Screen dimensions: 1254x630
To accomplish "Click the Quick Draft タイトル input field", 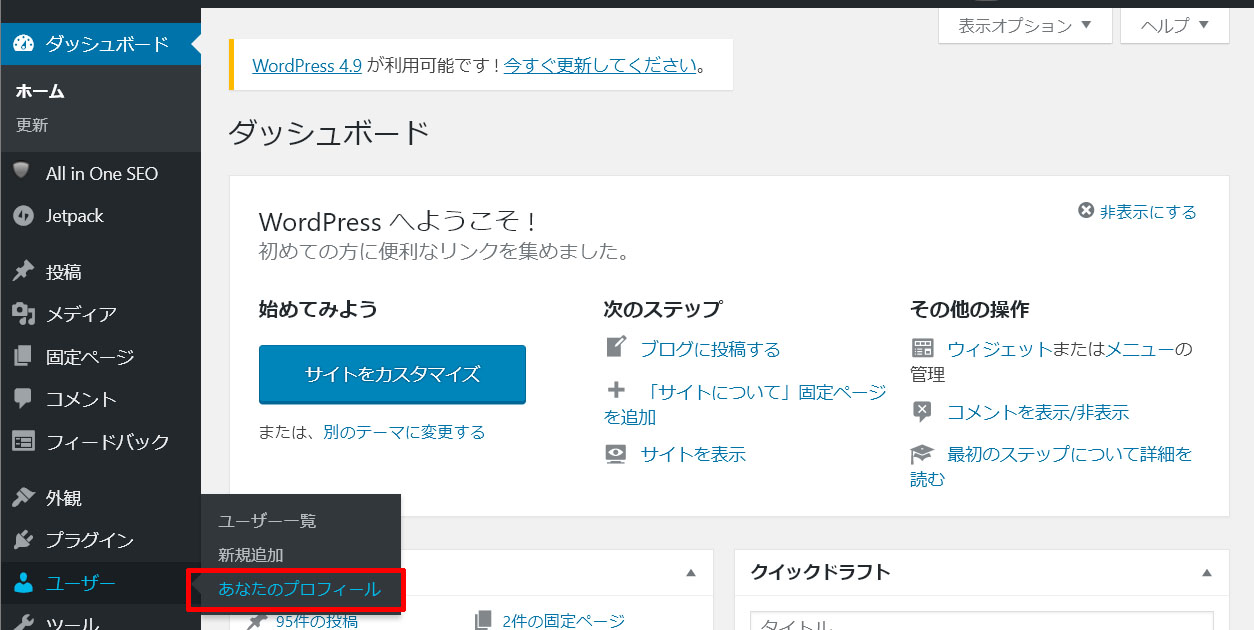I will point(981,621).
